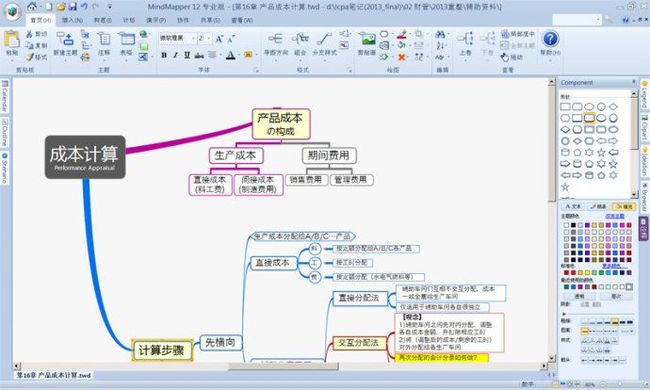The width and height of the screenshot is (650, 390).
Task: Open the format group dialog launcher
Action: (349, 70)
